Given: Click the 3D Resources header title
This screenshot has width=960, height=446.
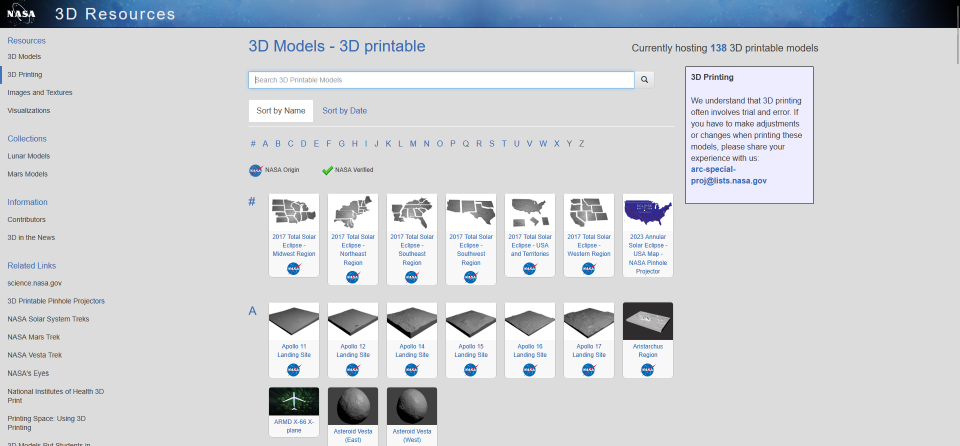Looking at the screenshot, I should point(115,14).
